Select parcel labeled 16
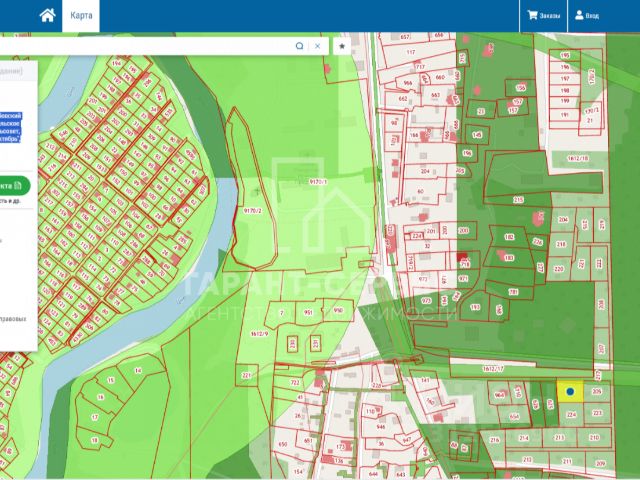 click(100, 397)
